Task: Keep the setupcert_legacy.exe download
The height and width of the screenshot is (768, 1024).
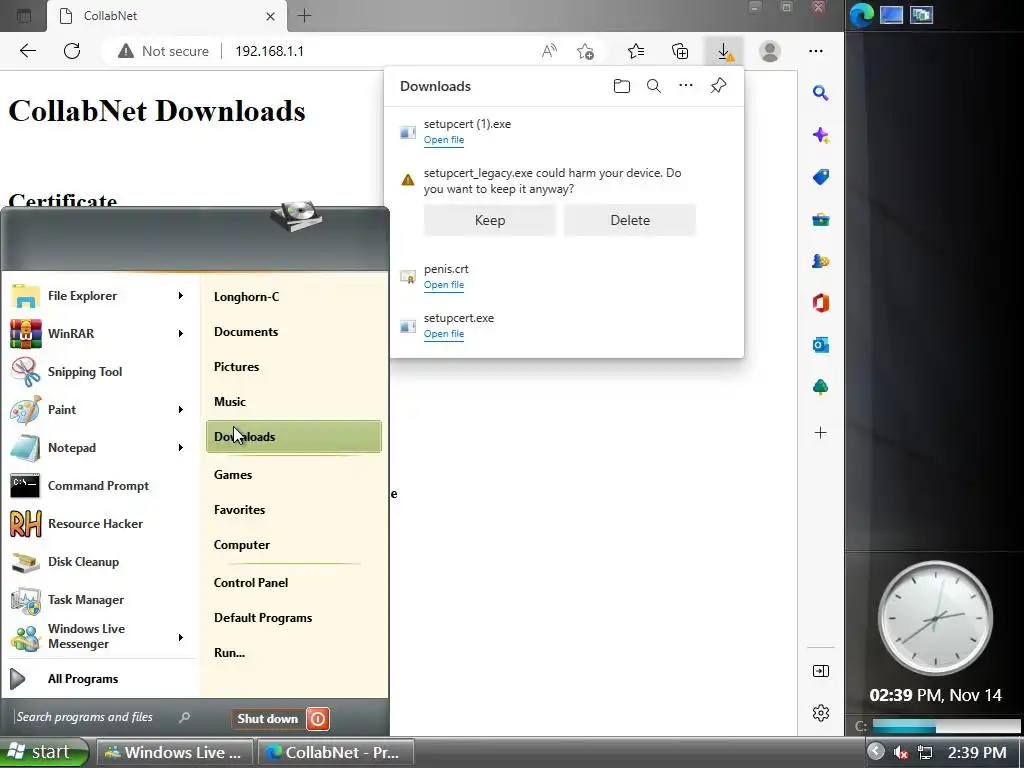Action: [x=490, y=220]
